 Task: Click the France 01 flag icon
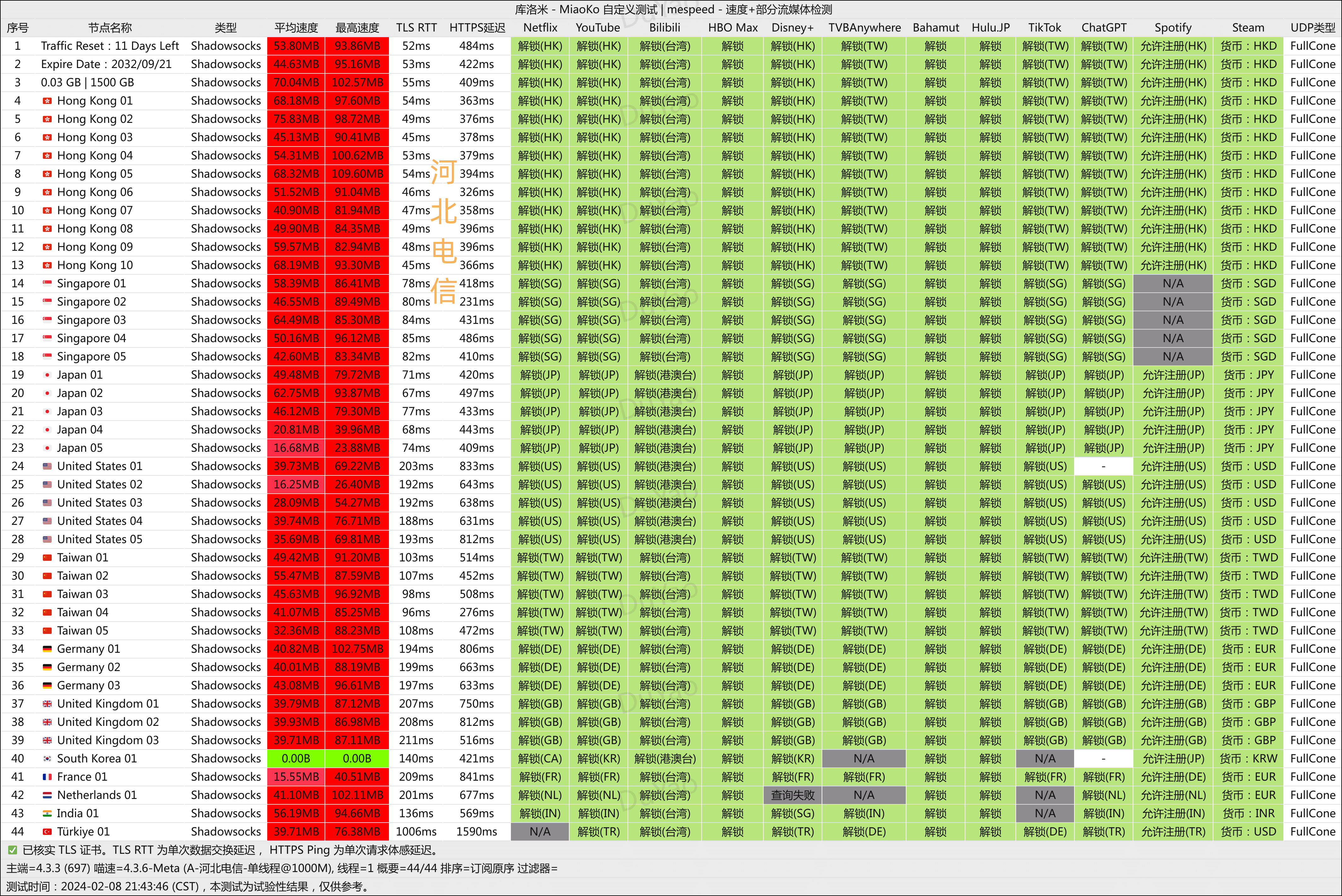(48, 777)
